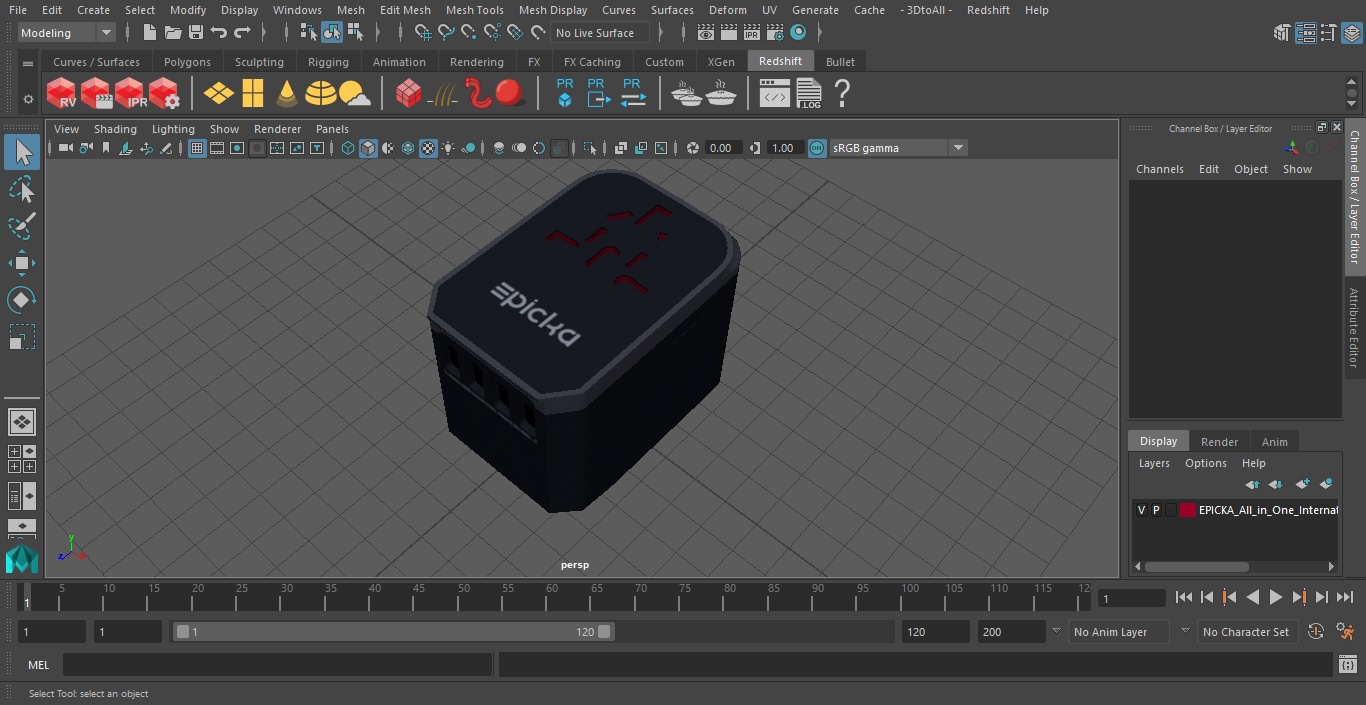Toggle use all lights bulb icon
The width and height of the screenshot is (1366, 705).
tap(448, 148)
